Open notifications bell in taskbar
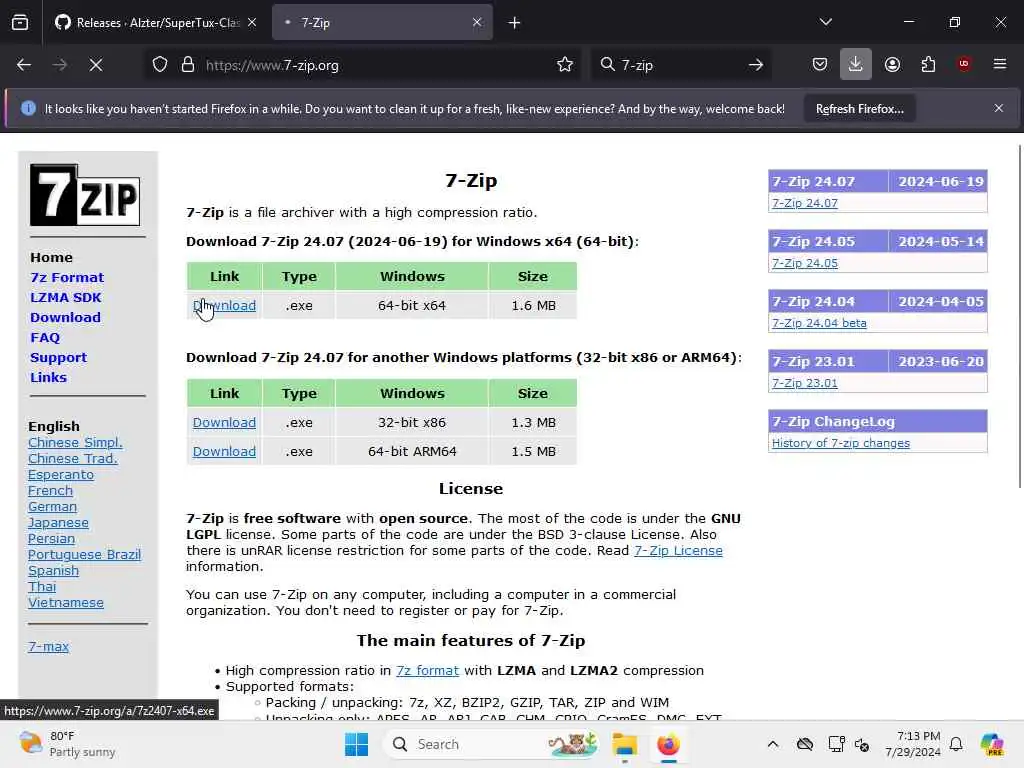 [x=956, y=744]
